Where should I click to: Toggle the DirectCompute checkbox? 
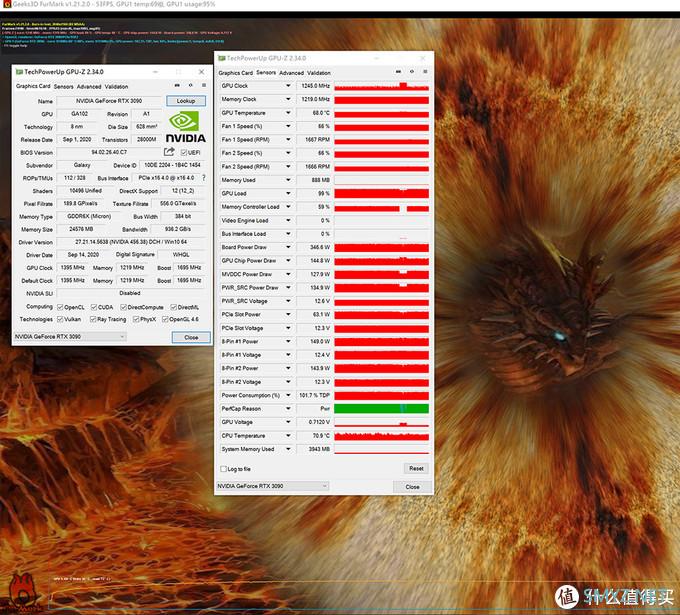tap(124, 307)
